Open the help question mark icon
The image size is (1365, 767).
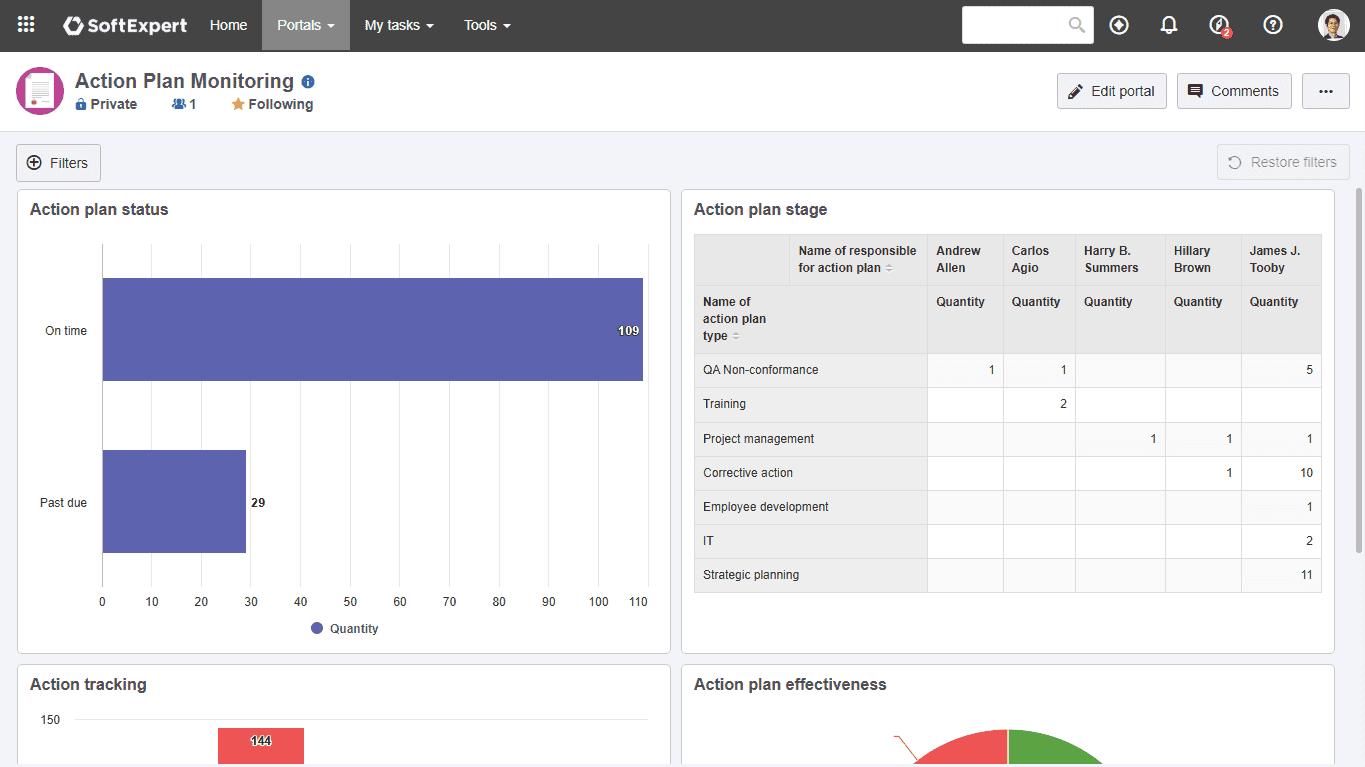pyautogui.click(x=1272, y=25)
